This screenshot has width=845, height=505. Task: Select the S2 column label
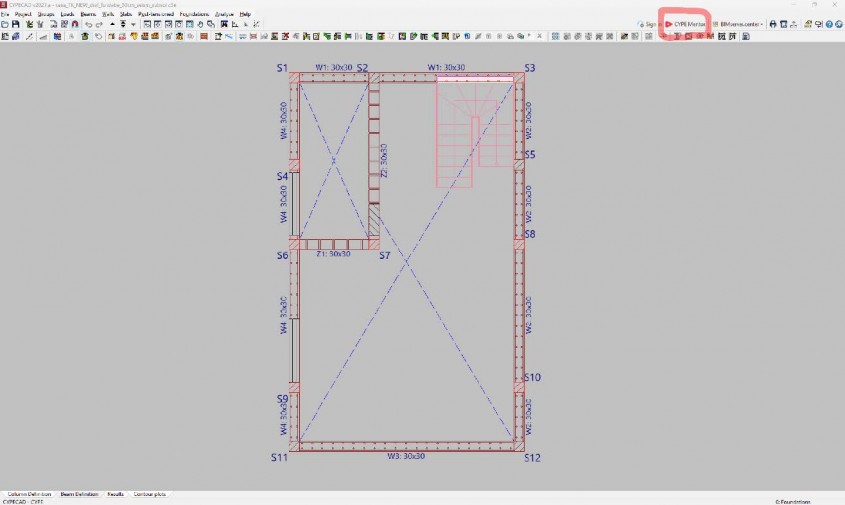click(x=362, y=68)
